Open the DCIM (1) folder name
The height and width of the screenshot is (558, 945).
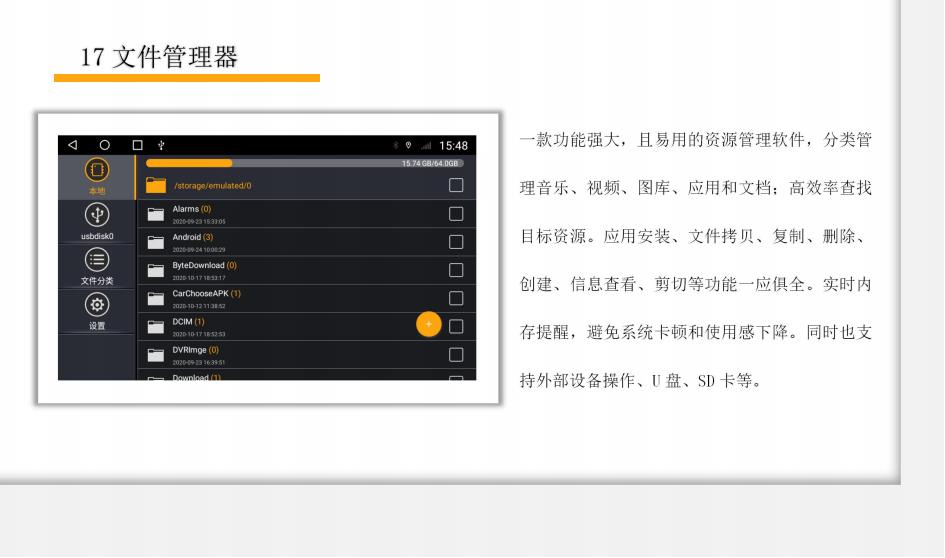point(188,322)
